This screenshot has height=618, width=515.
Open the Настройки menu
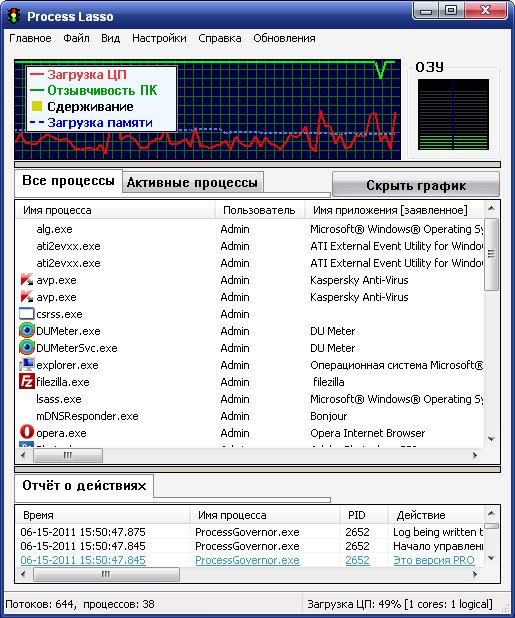click(x=159, y=38)
